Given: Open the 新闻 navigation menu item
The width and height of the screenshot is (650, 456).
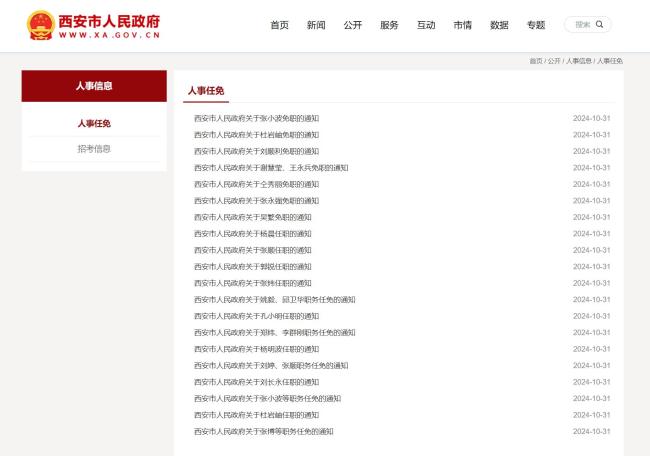Looking at the screenshot, I should [316, 25].
